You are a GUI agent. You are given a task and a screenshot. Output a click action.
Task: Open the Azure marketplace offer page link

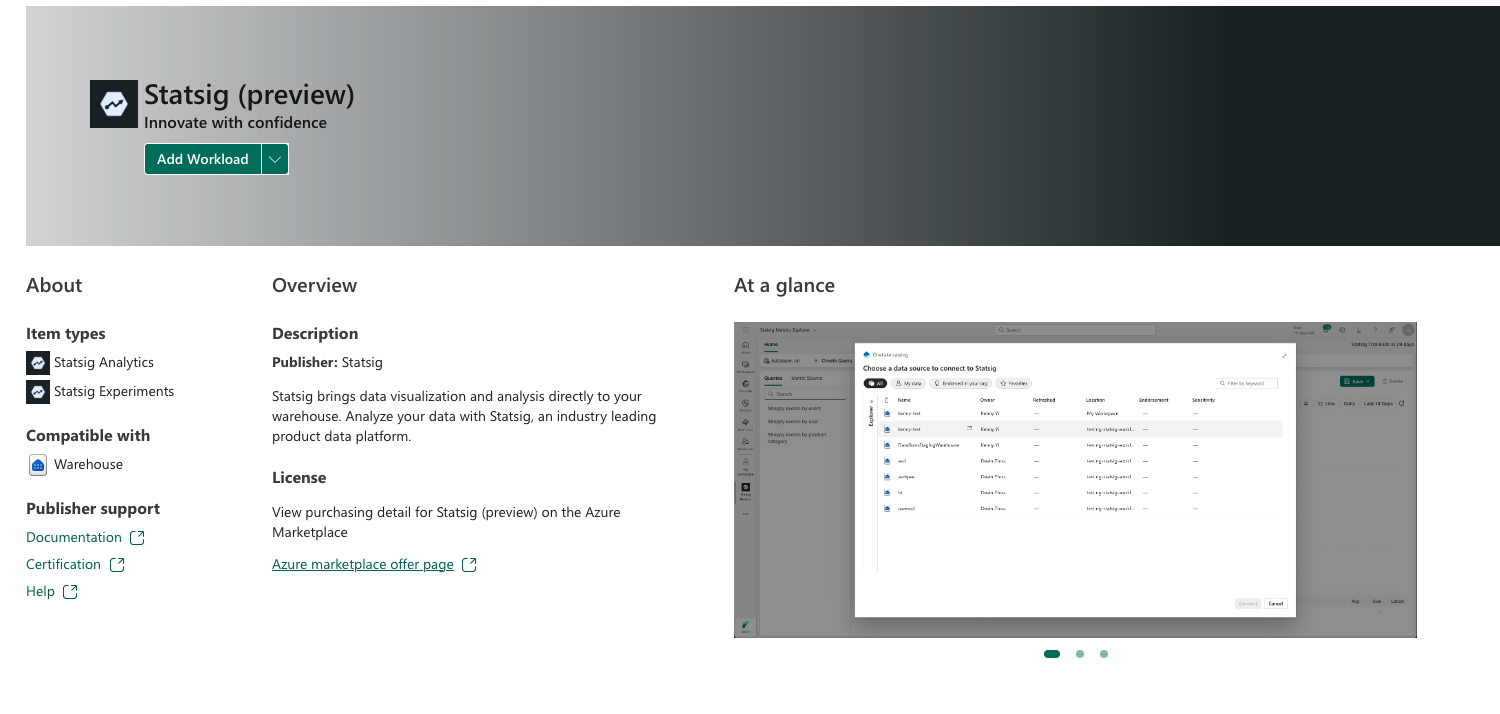pyautogui.click(x=363, y=564)
